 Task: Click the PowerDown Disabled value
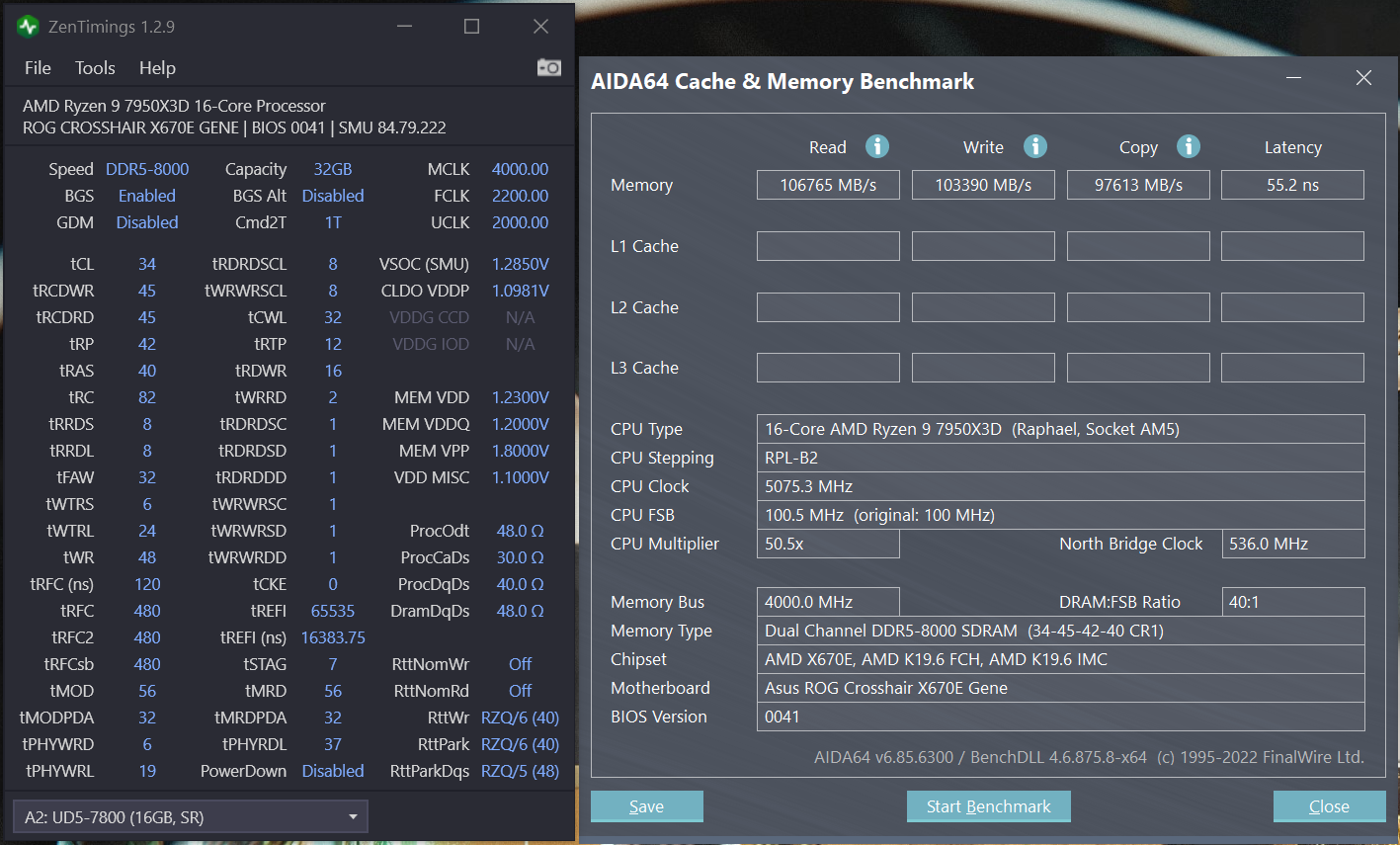333,771
